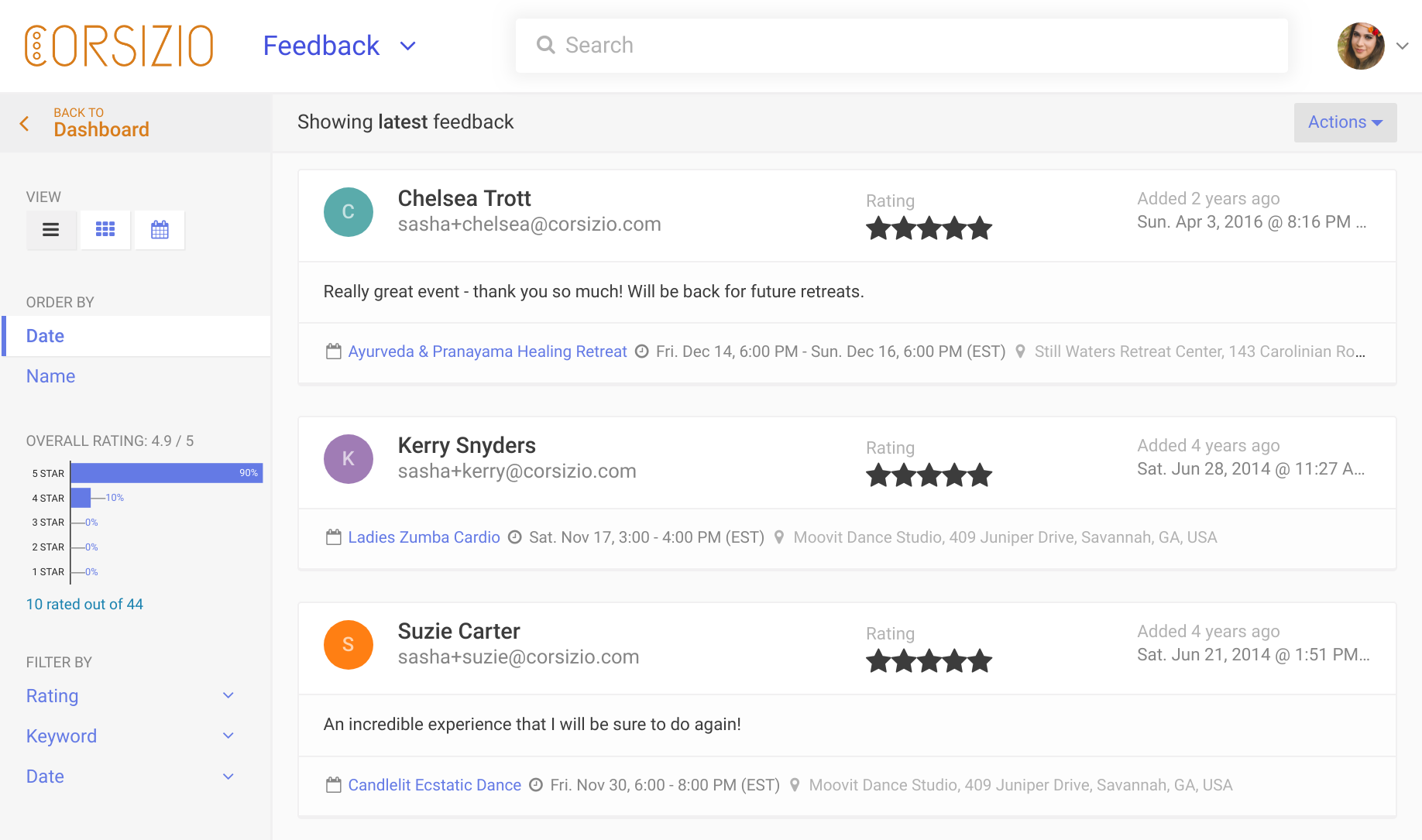Switch to list view icon

click(51, 230)
